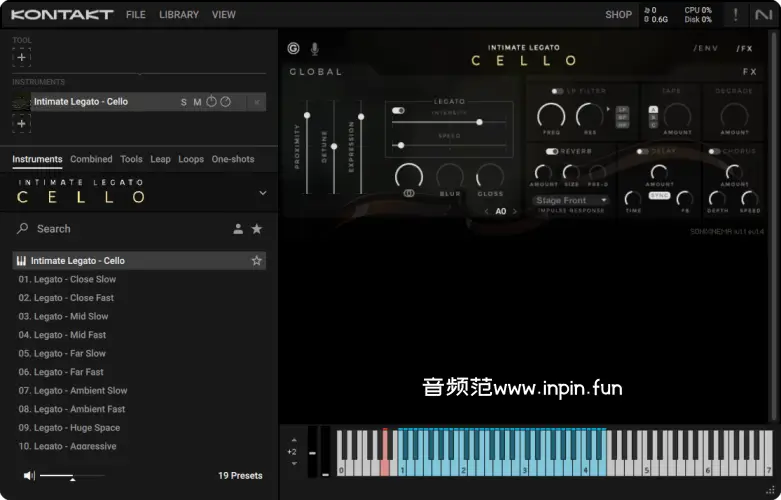Favorite the Intimate Legato - Cello preset
Image resolution: width=781 pixels, height=500 pixels.
pyautogui.click(x=257, y=261)
